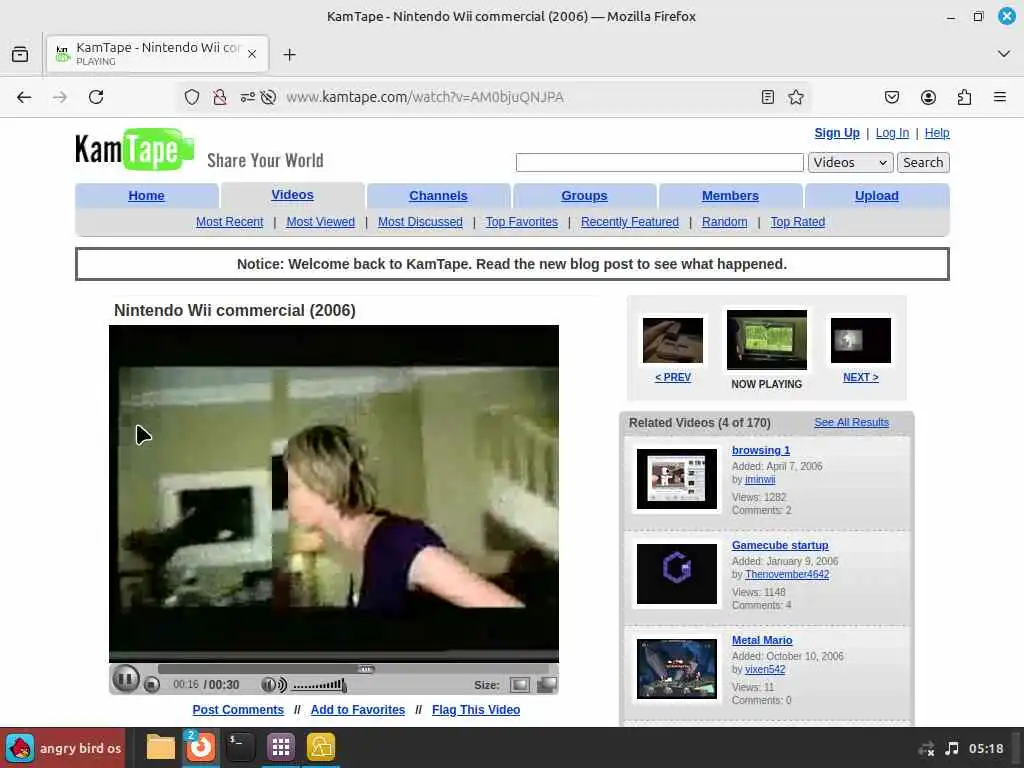Open the file manager in the taskbar
Screen dimensions: 1024x768
pyautogui.click(x=161, y=747)
